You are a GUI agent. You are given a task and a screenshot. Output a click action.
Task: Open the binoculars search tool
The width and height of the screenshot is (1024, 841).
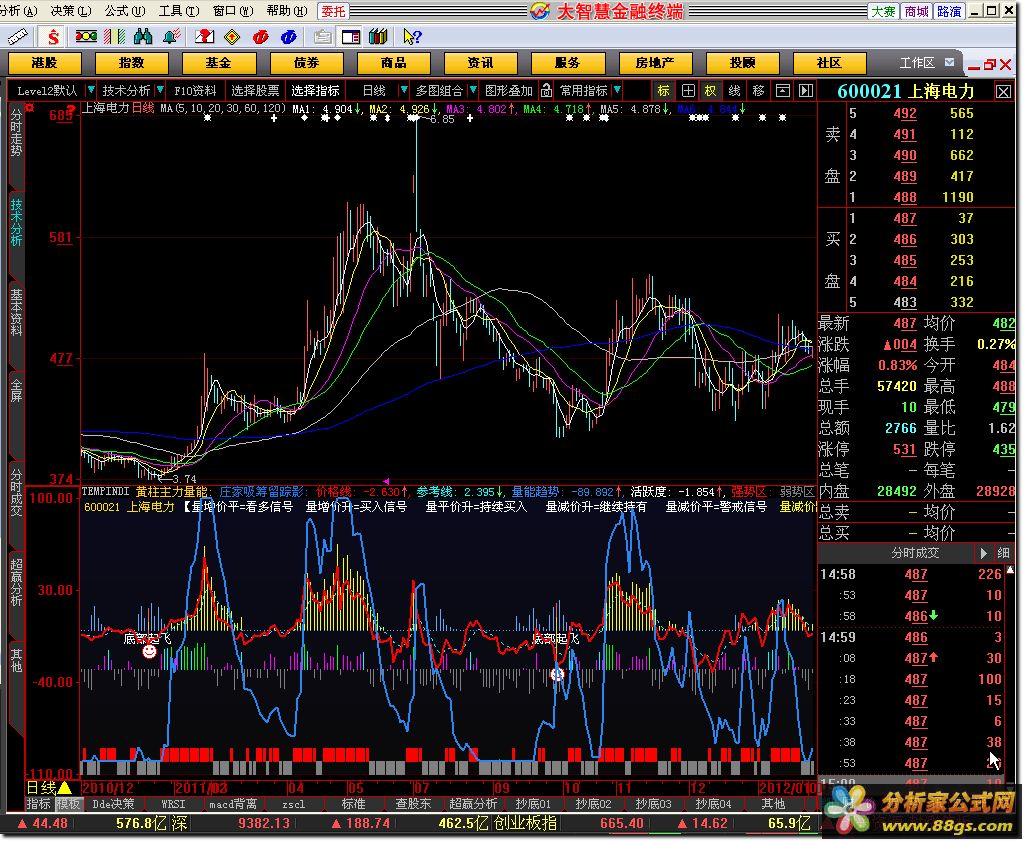click(x=143, y=37)
